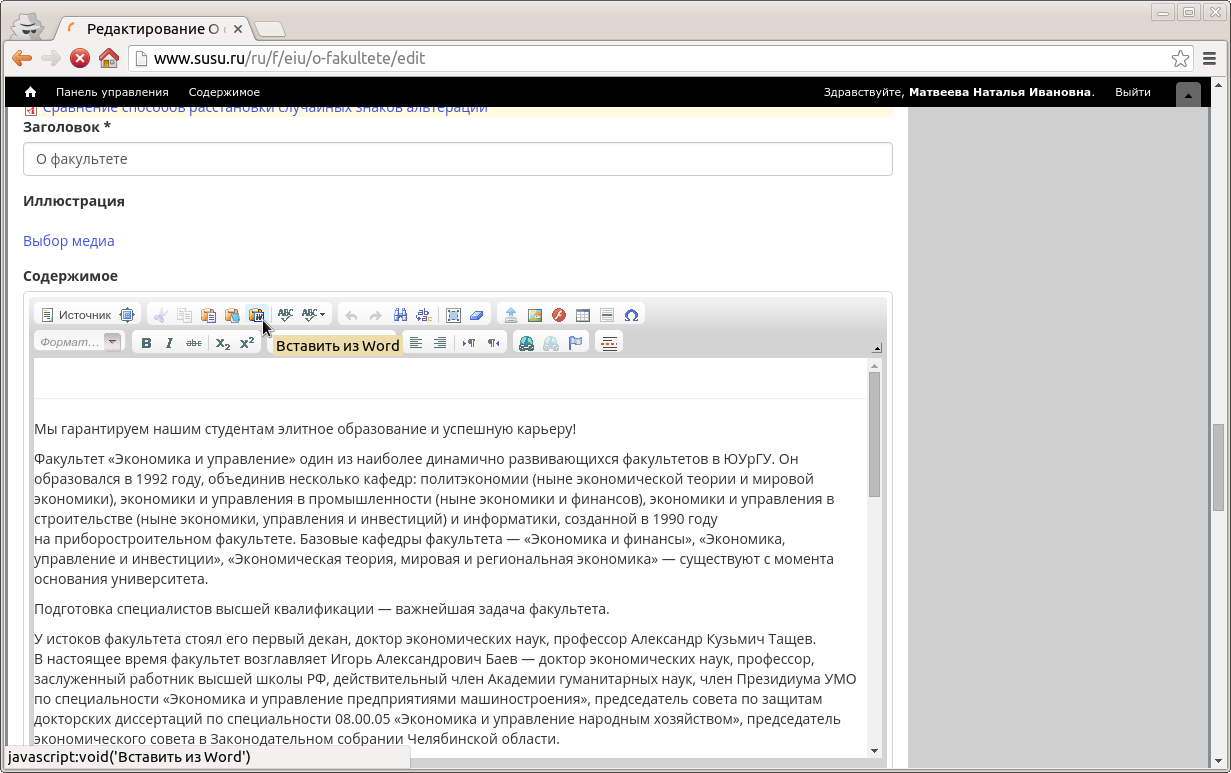
Task: Toggle subscript formatting
Action: [x=223, y=343]
